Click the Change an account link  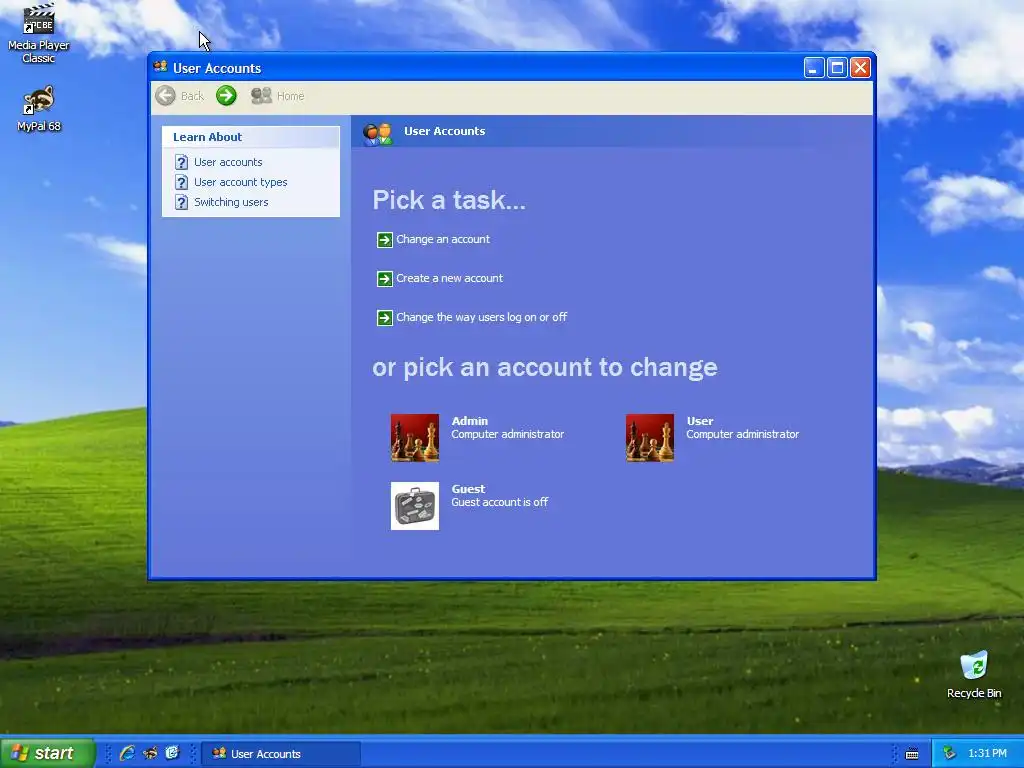click(443, 239)
